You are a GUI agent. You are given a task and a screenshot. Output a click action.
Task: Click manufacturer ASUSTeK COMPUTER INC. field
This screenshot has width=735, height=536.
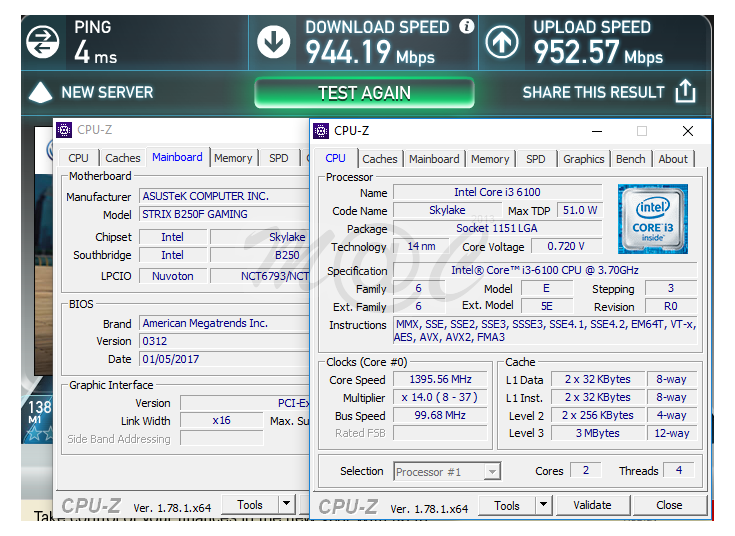(x=225, y=196)
